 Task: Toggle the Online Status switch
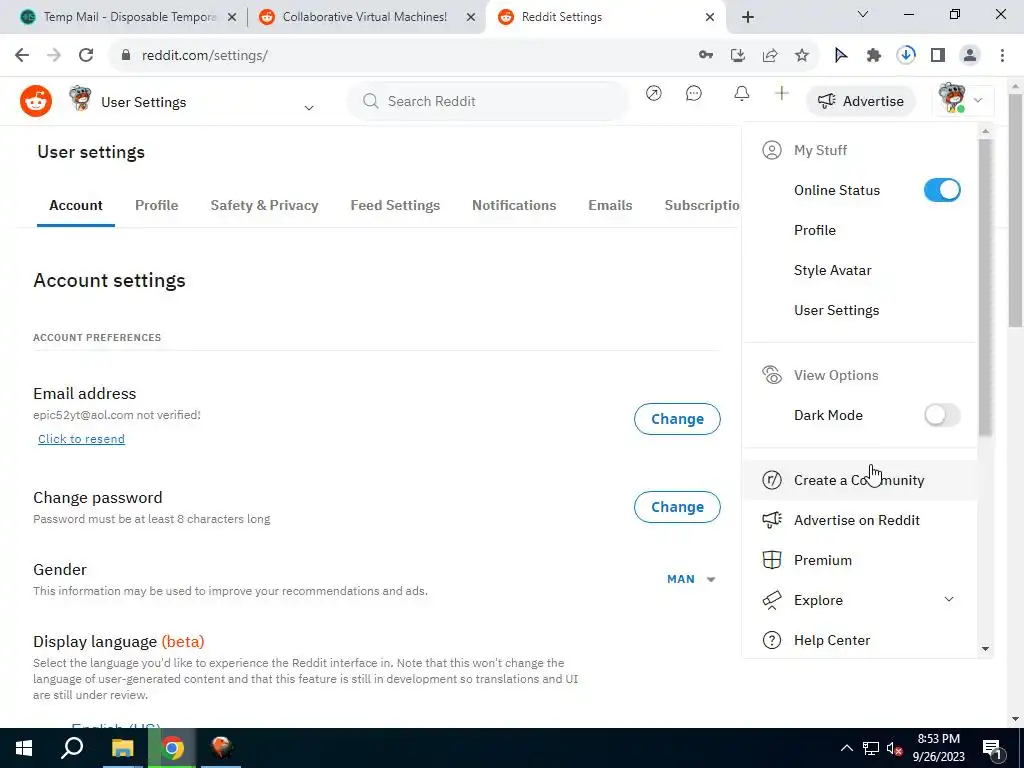(x=942, y=190)
